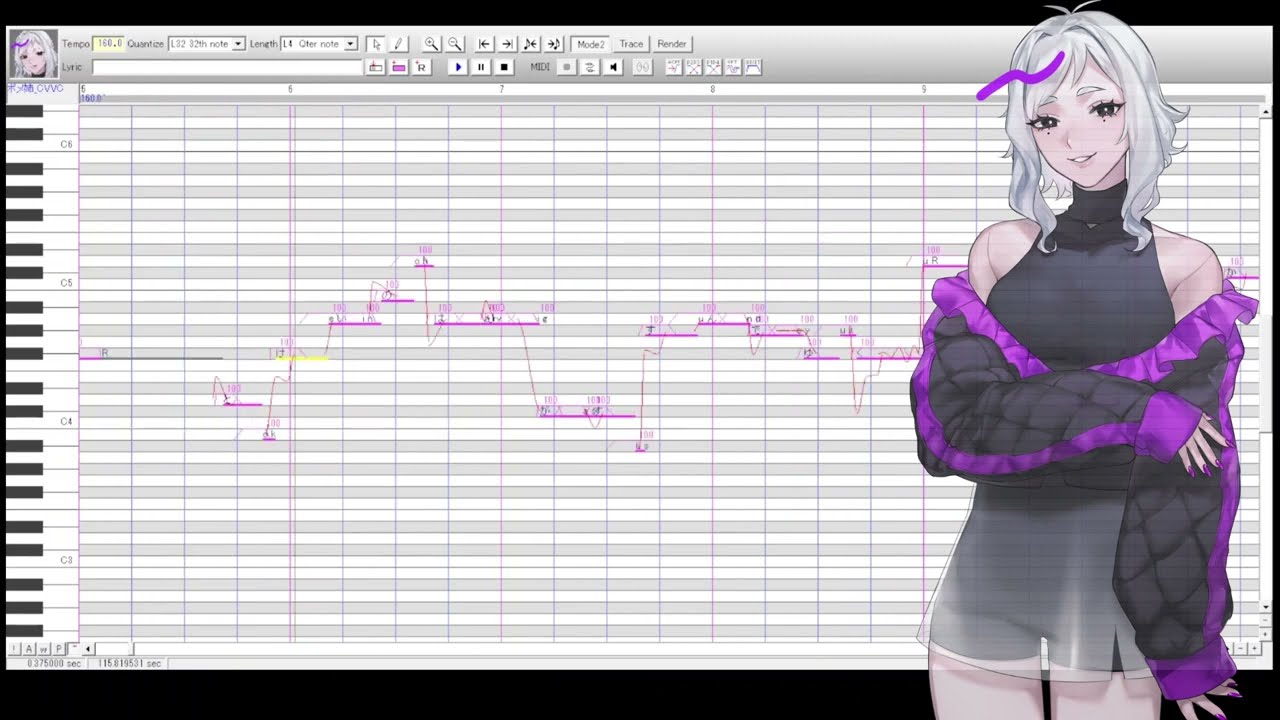Click the 0.375000 sec status value
This screenshot has width=1280, height=720.
click(x=54, y=663)
